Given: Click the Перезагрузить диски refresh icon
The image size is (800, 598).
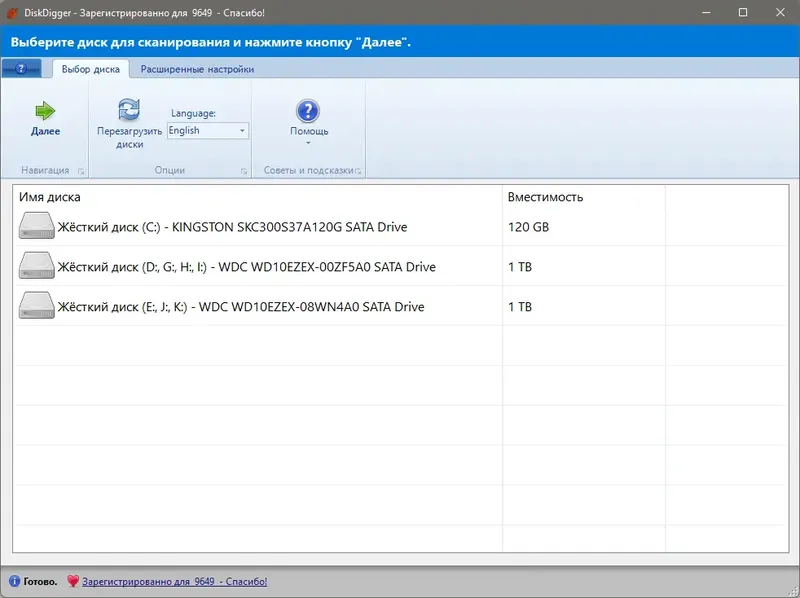Looking at the screenshot, I should pos(128,108).
